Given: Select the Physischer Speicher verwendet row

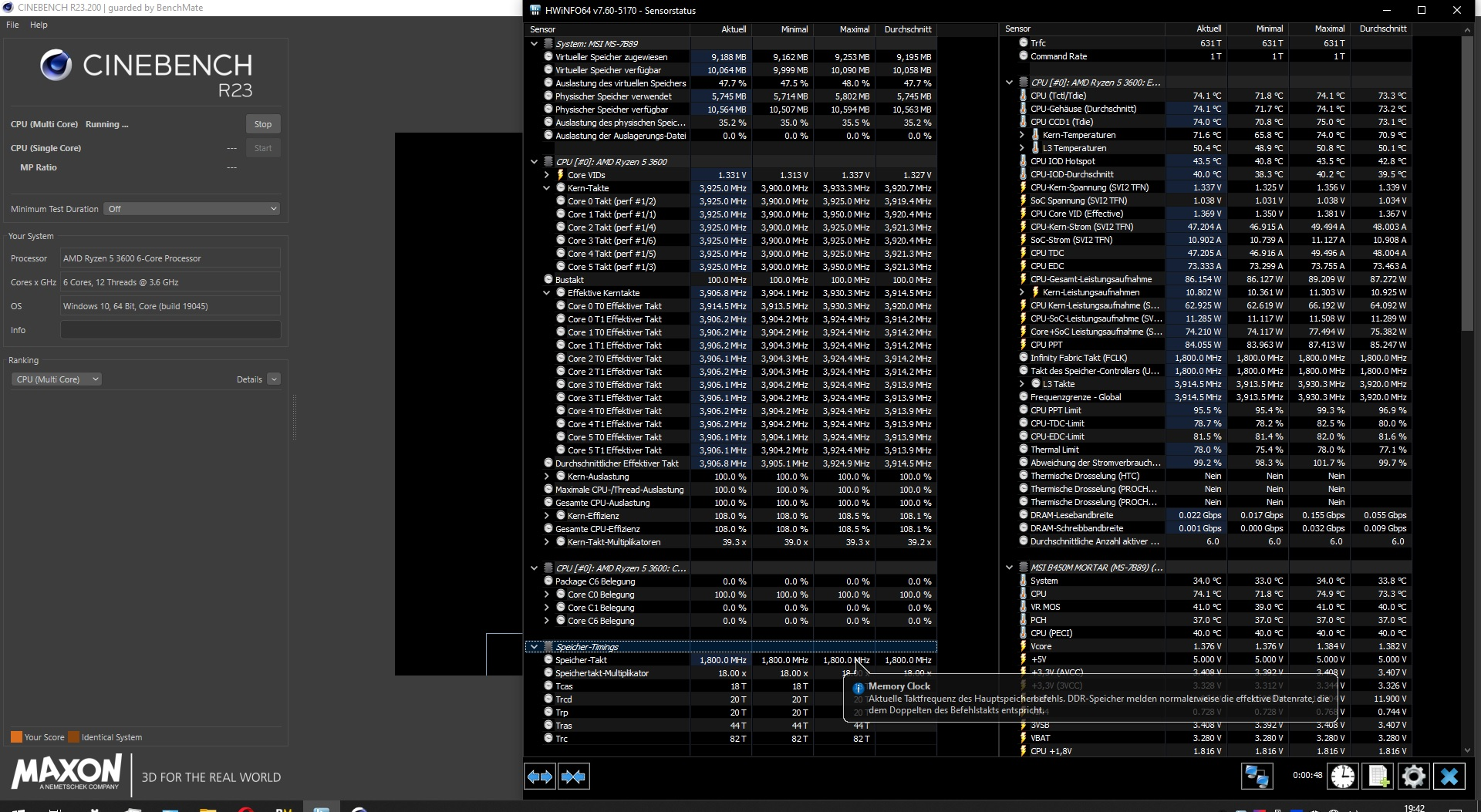Looking at the screenshot, I should click(x=731, y=96).
